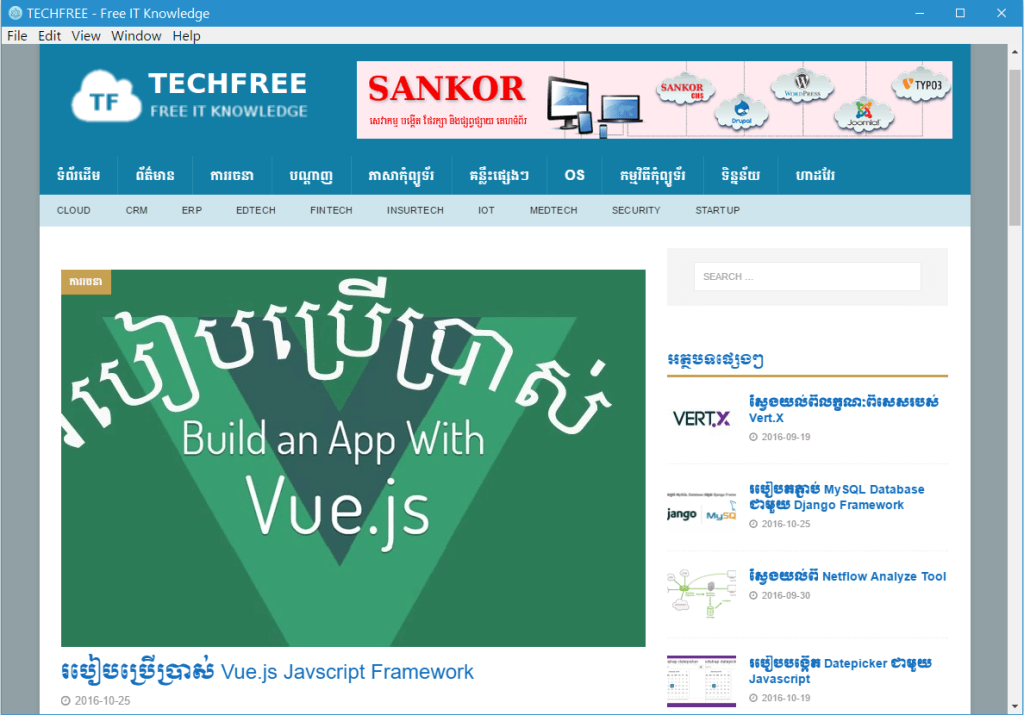Click the 2016-10-19 date text
This screenshot has width=1024, height=715.
pos(786,698)
